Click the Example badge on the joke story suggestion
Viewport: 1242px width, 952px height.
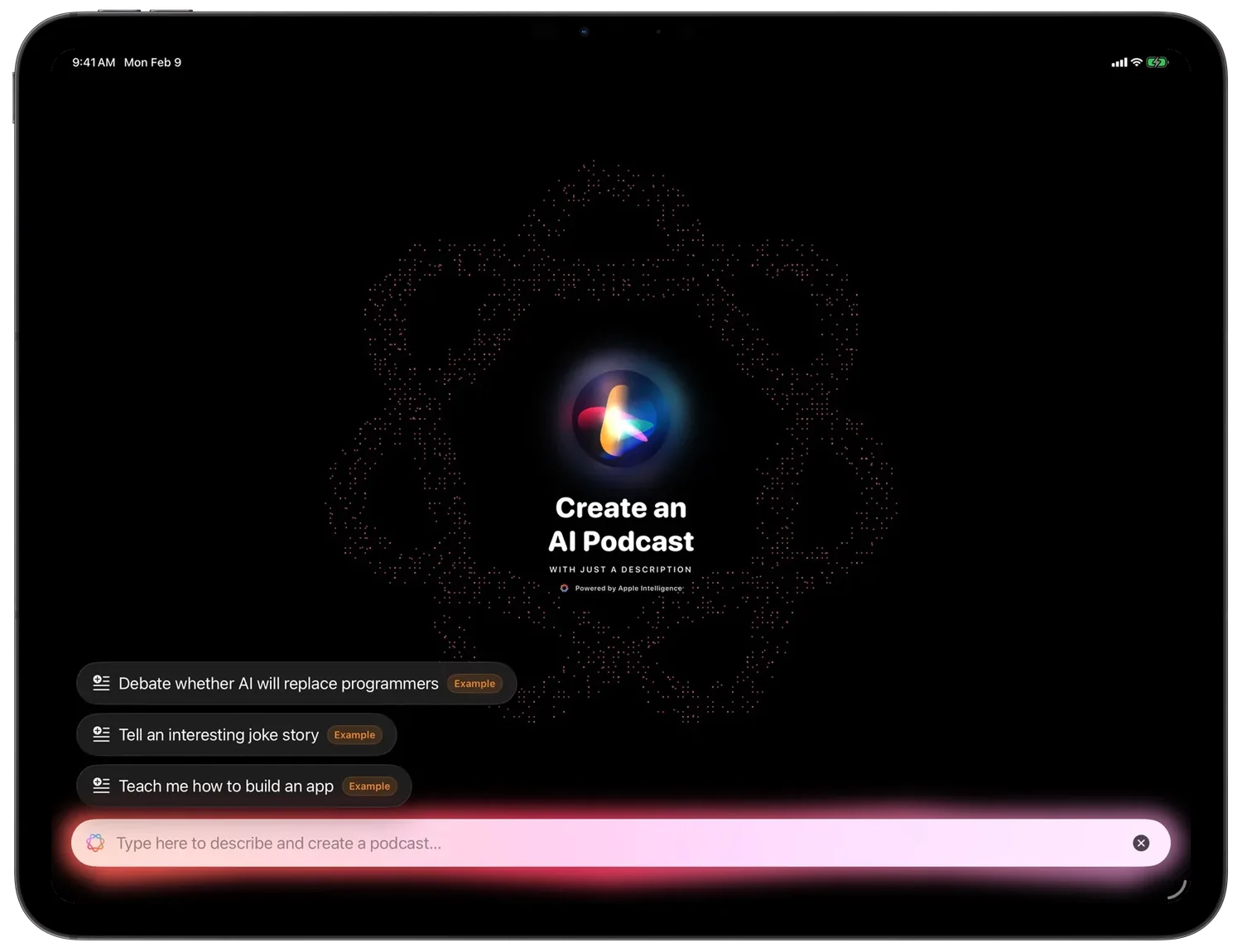click(354, 735)
